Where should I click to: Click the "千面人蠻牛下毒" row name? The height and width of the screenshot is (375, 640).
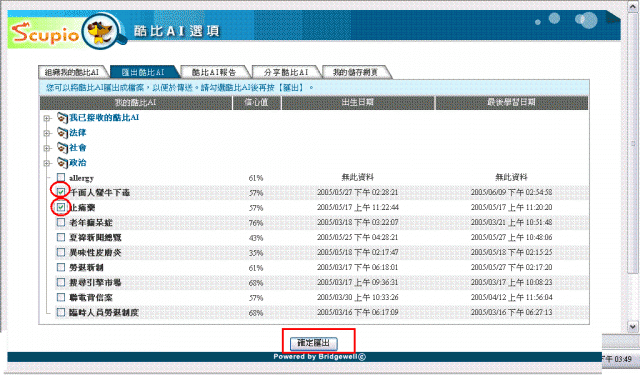(x=100, y=193)
